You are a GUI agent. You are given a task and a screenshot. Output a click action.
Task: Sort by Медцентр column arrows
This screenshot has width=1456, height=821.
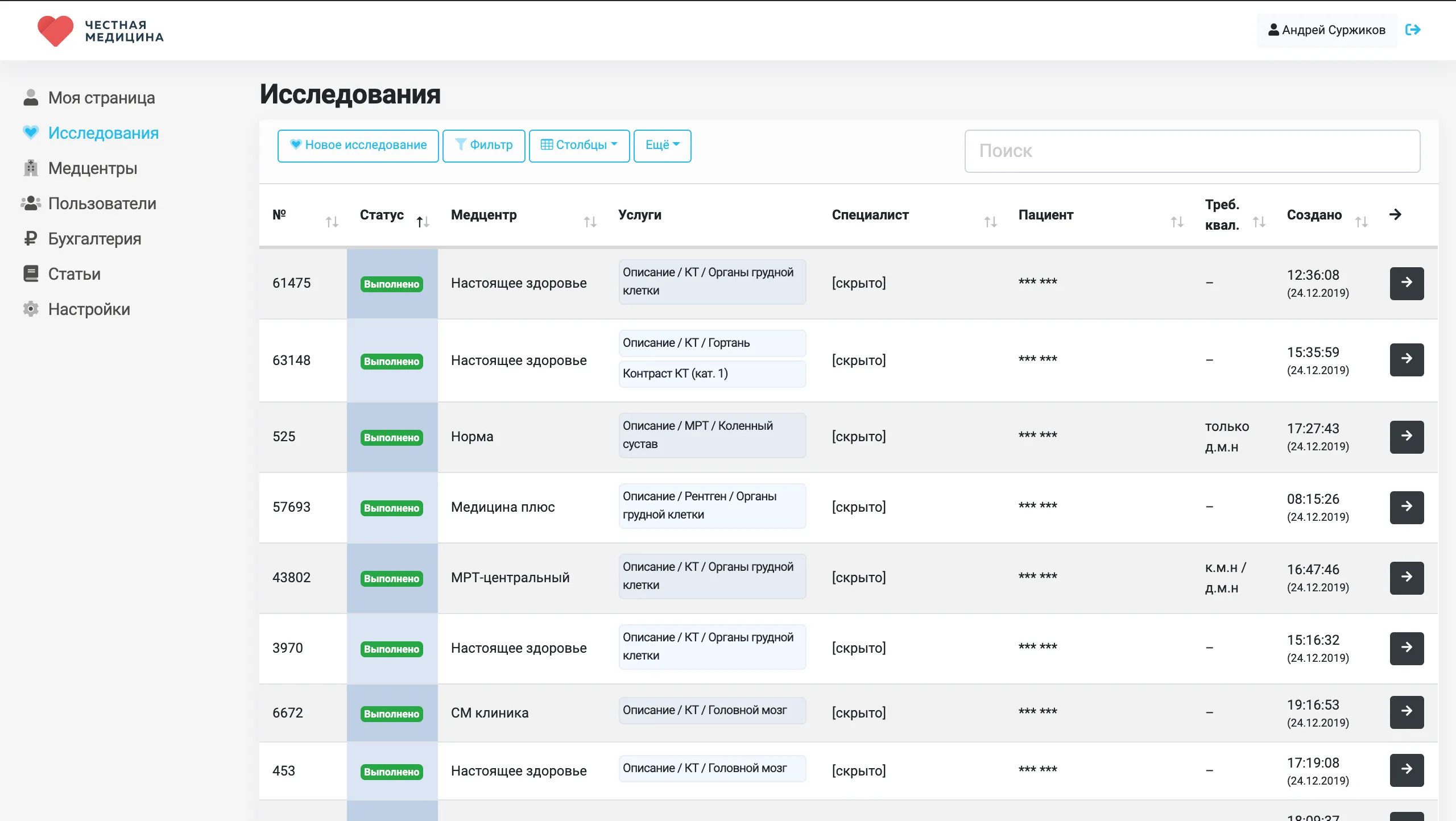pyautogui.click(x=590, y=222)
